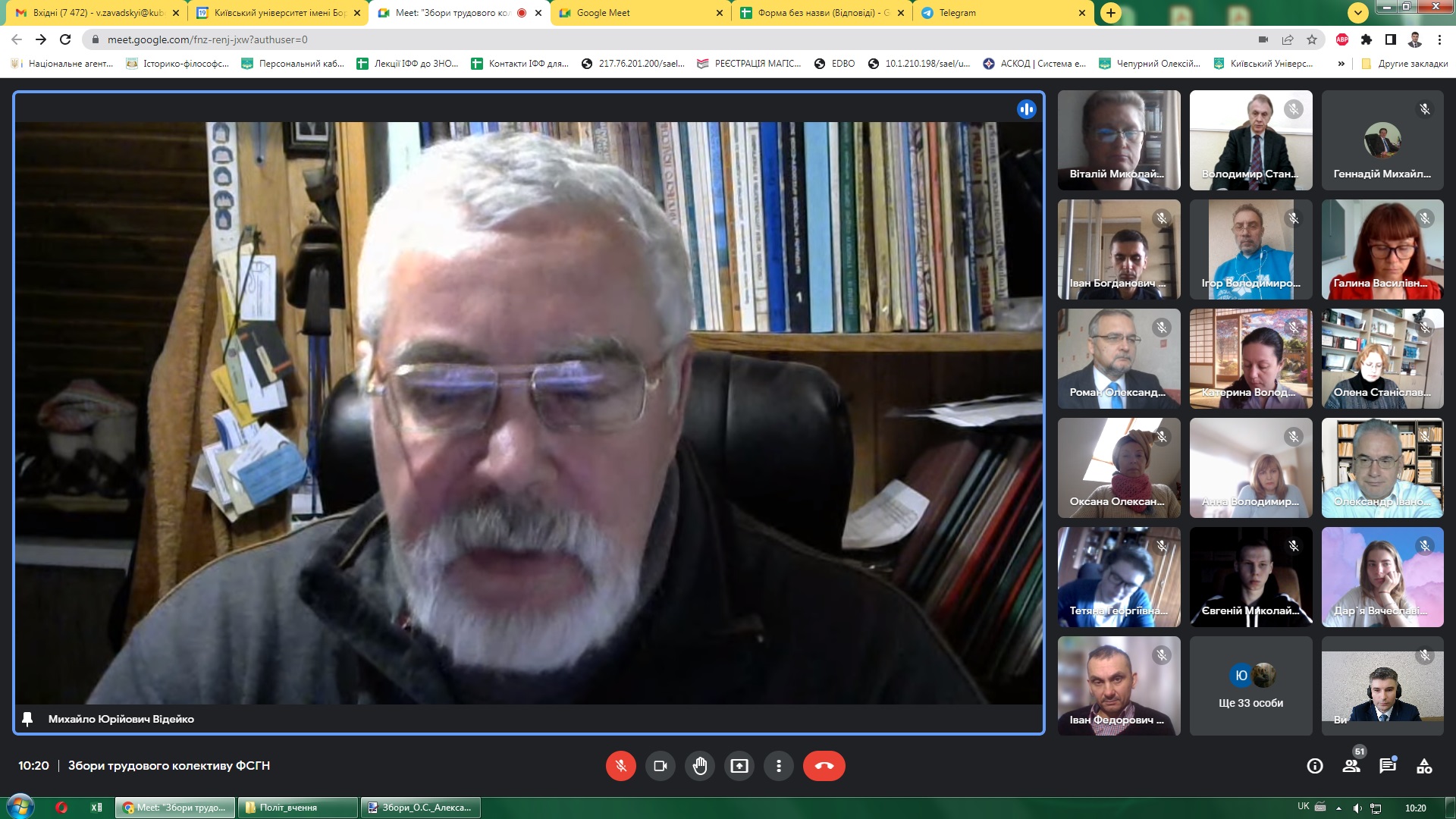This screenshot has height=819, width=1456.
Task: Open meeting details info icon
Action: coord(1315,766)
